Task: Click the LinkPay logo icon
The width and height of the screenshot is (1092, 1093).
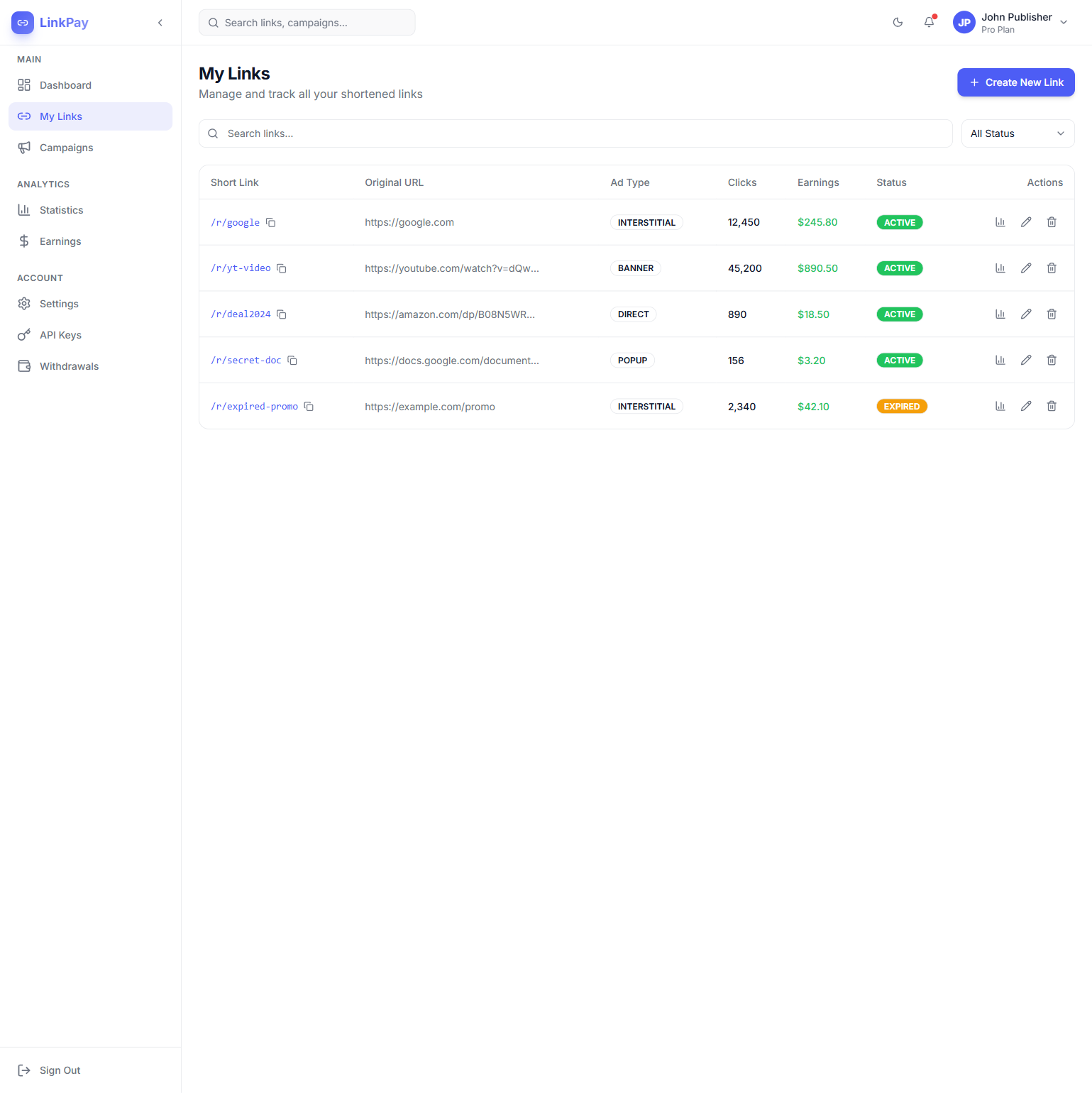Action: pyautogui.click(x=23, y=23)
